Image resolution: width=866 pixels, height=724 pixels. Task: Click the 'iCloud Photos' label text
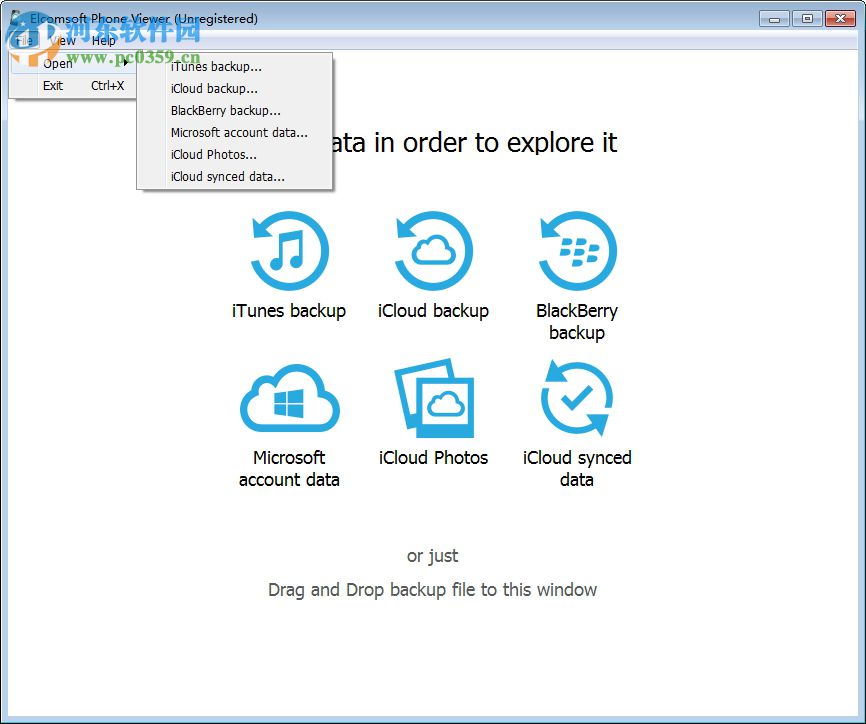433,457
